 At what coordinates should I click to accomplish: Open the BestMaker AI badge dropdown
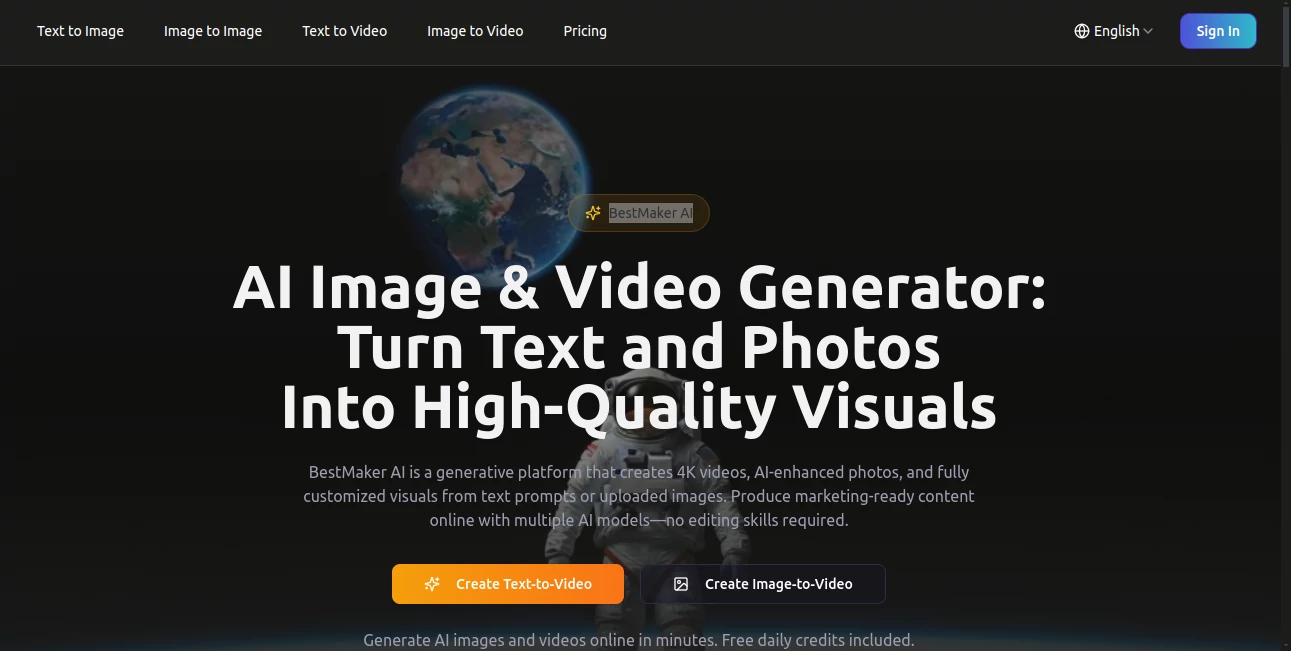click(638, 212)
